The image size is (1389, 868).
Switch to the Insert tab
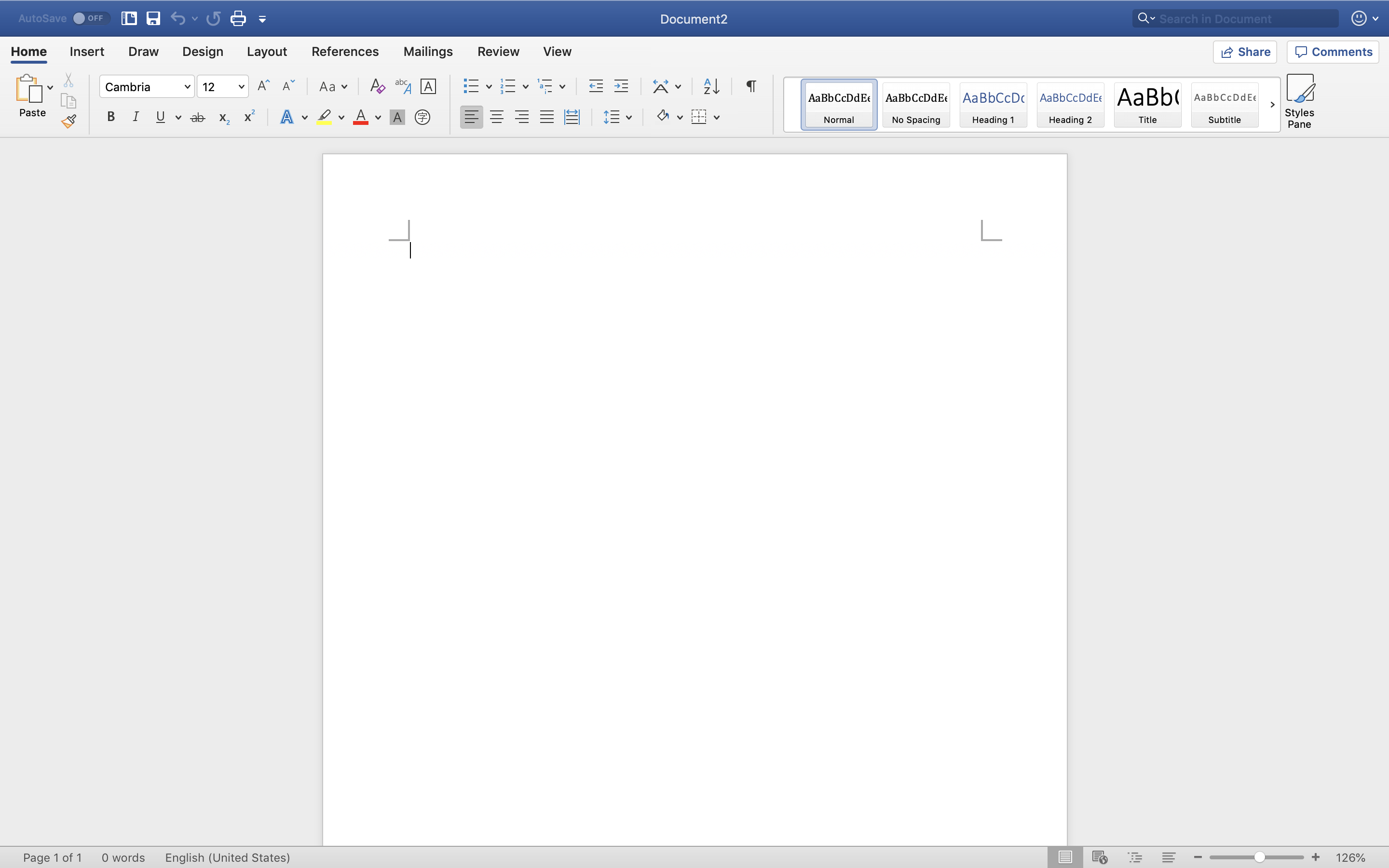tap(87, 52)
